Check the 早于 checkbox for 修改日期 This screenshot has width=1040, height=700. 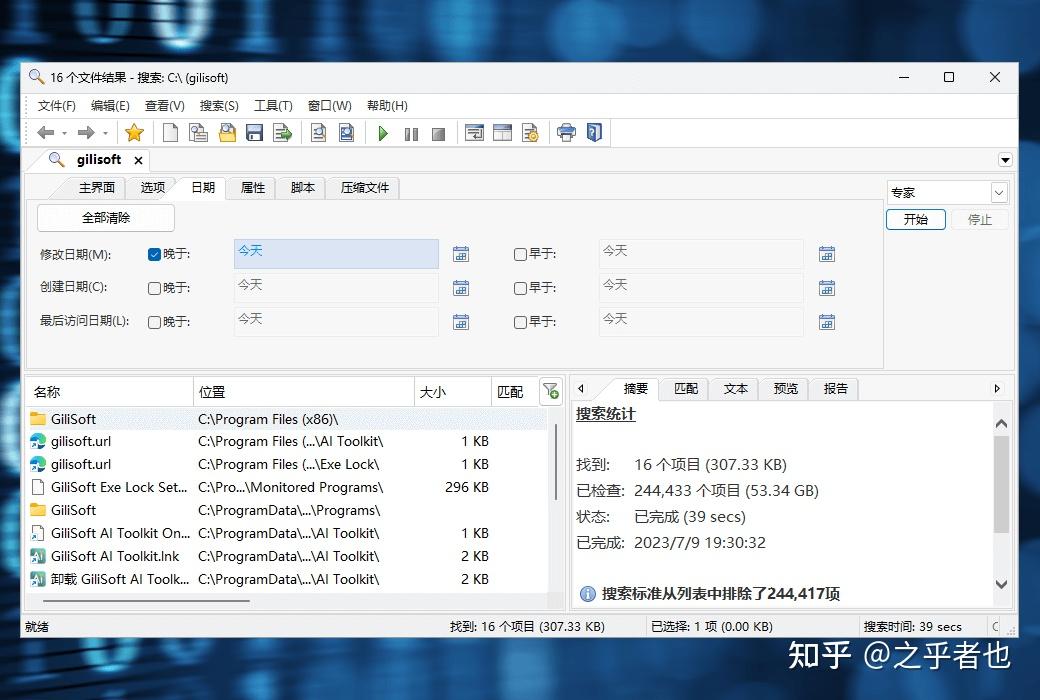pyautogui.click(x=519, y=253)
